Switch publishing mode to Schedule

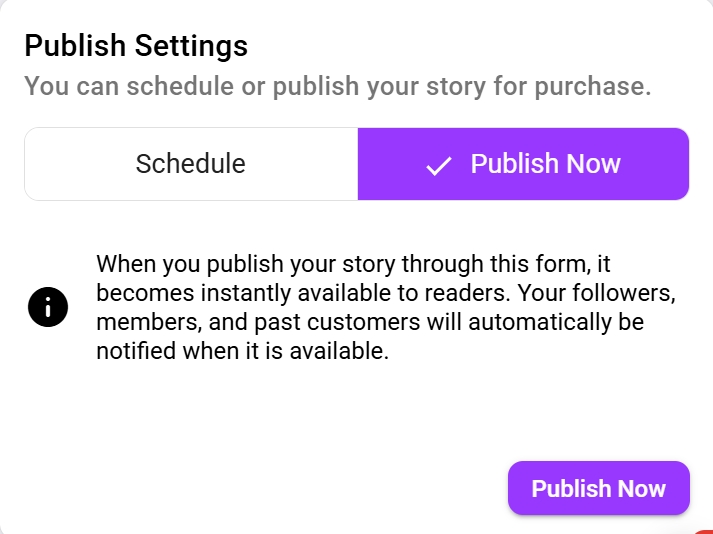point(191,164)
